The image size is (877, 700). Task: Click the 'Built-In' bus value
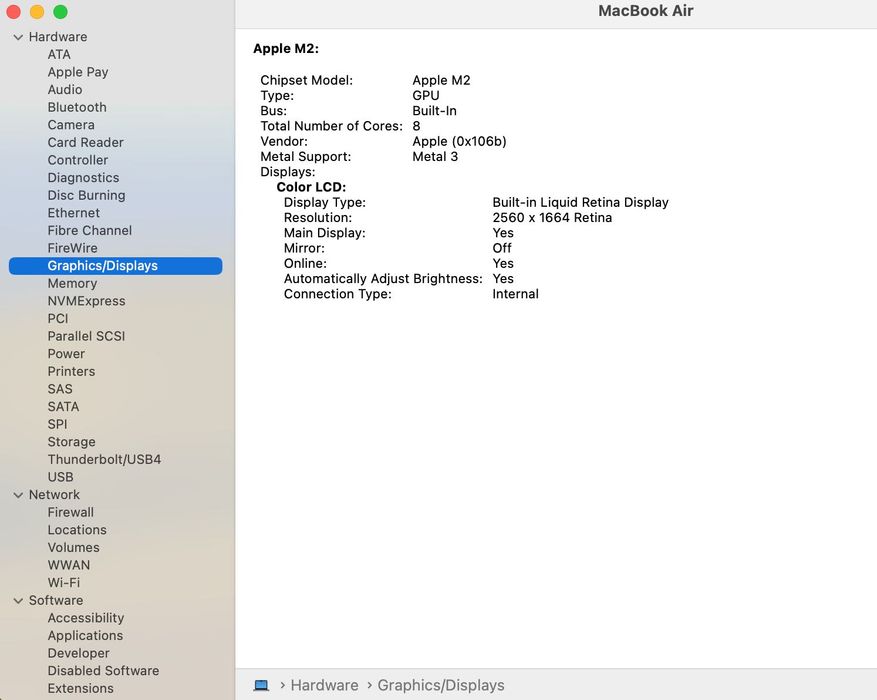click(x=434, y=111)
